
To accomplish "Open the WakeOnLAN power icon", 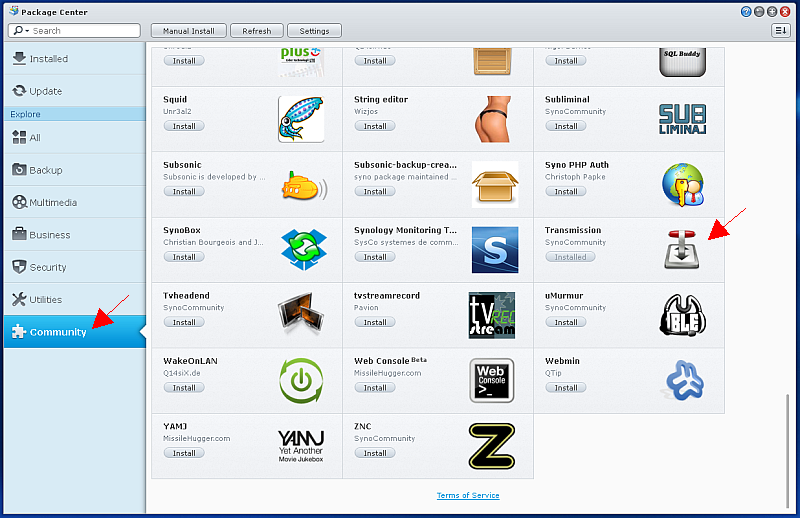I will (x=301, y=381).
